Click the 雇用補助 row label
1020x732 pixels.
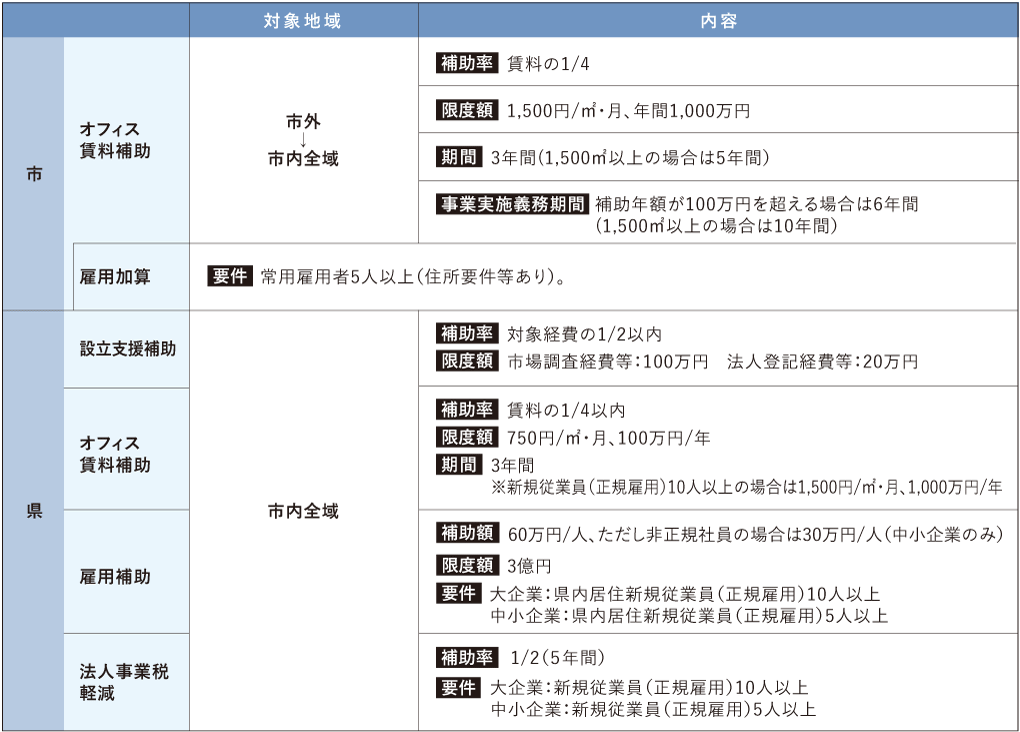pos(115,576)
